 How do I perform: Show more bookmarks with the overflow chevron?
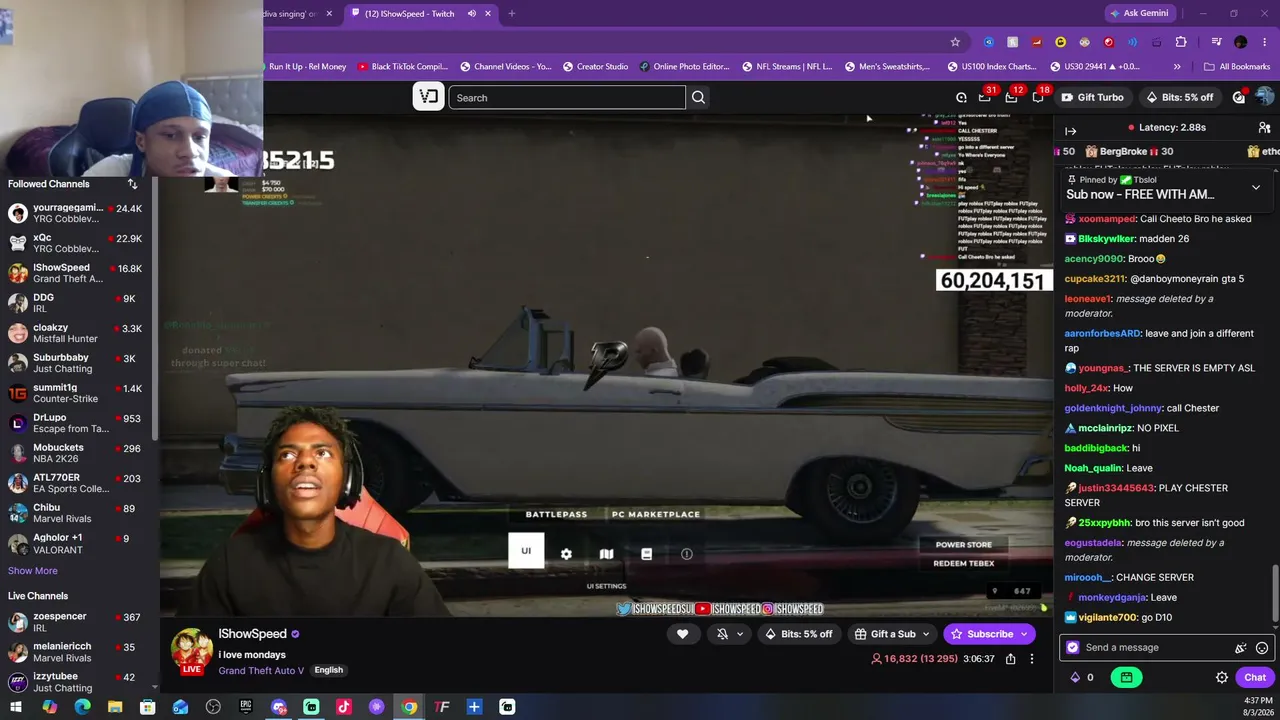point(1177,67)
